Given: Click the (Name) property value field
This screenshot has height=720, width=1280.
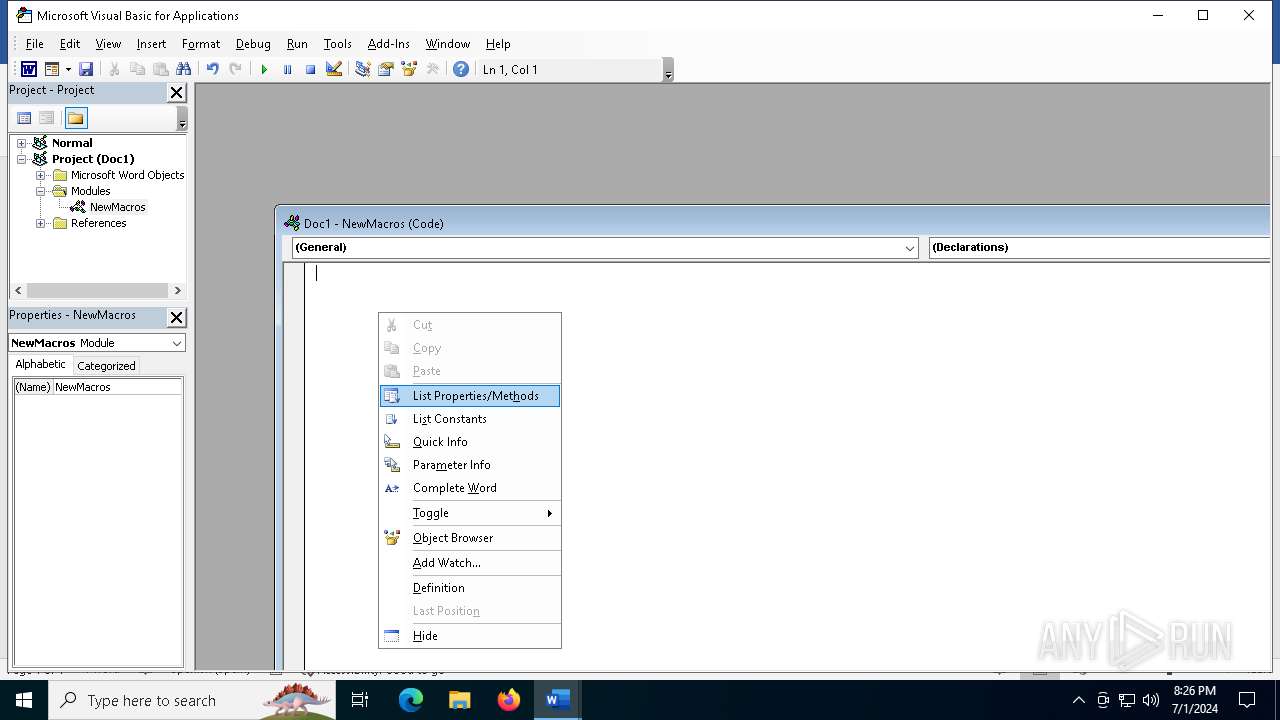Looking at the screenshot, I should point(117,387).
